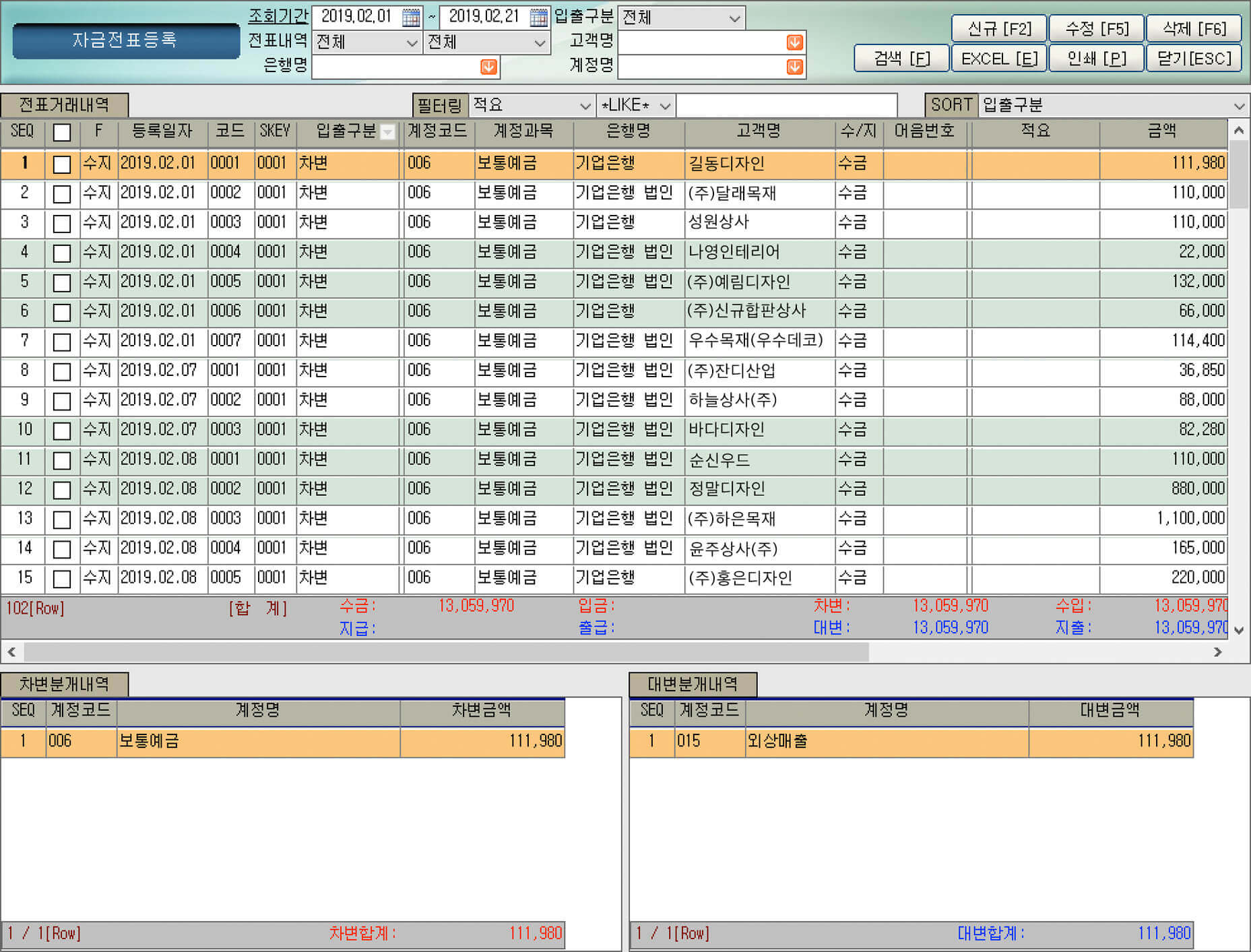Click the 삭제 [F6] button
The width and height of the screenshot is (1251, 952).
click(1194, 29)
